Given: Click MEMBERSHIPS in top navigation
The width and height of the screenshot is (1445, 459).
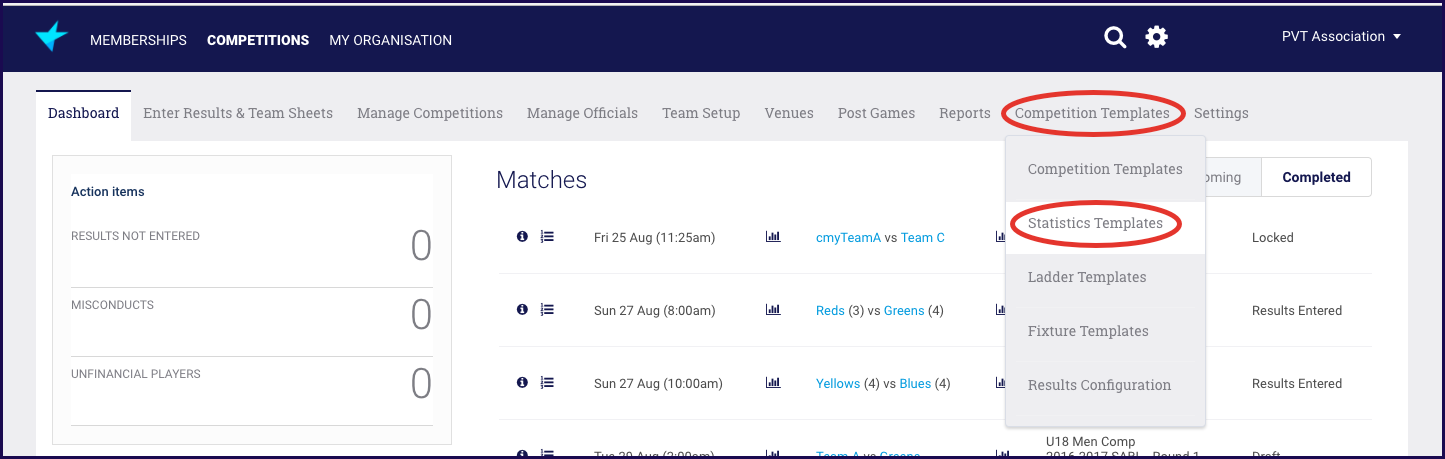Looking at the screenshot, I should coord(138,40).
